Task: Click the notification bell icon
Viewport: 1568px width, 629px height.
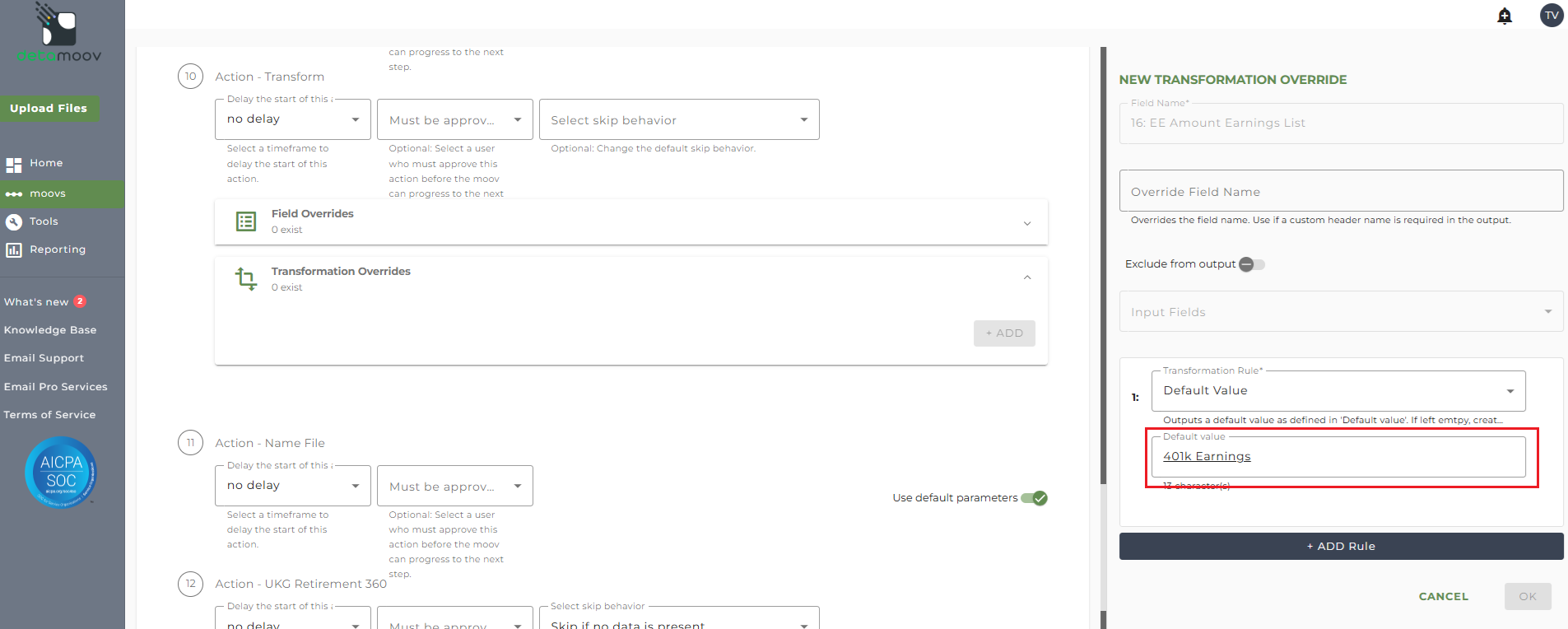Action: (1505, 16)
